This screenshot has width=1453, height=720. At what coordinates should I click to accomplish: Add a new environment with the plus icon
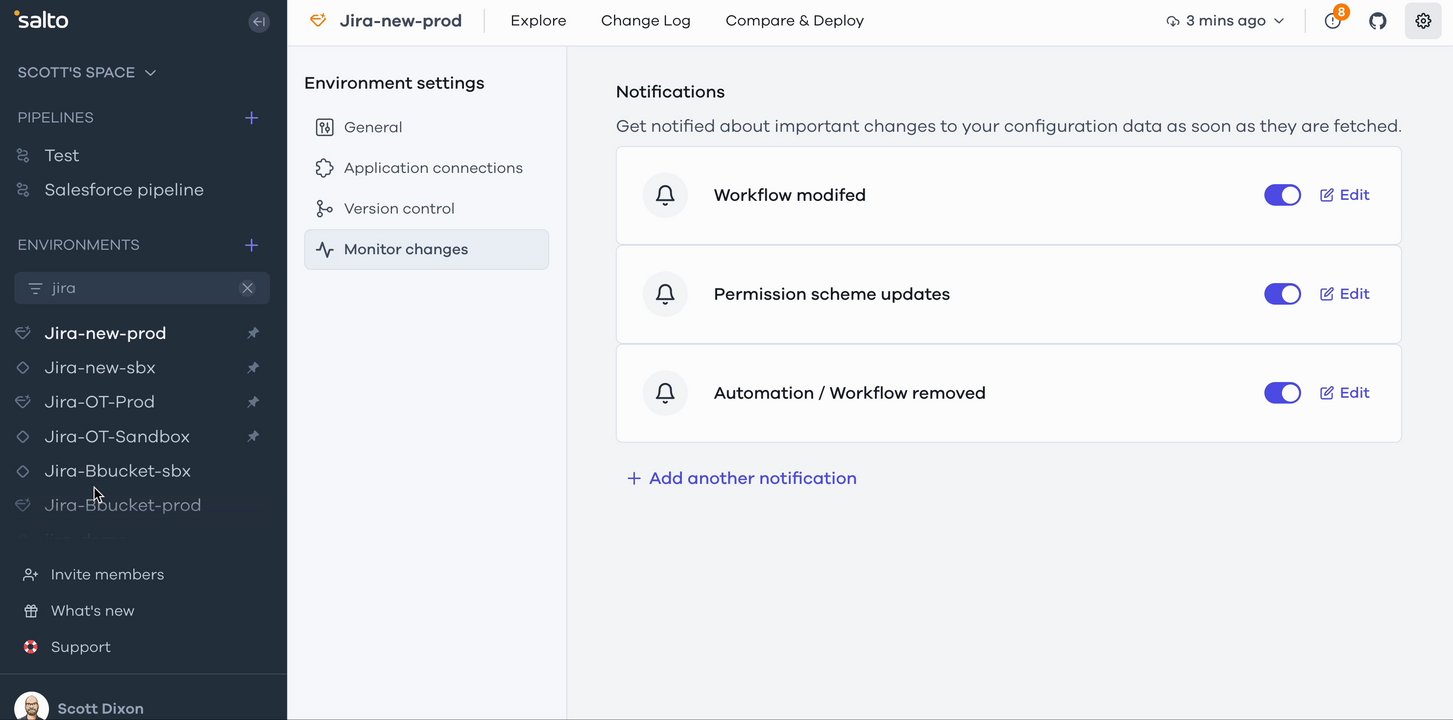click(x=251, y=245)
